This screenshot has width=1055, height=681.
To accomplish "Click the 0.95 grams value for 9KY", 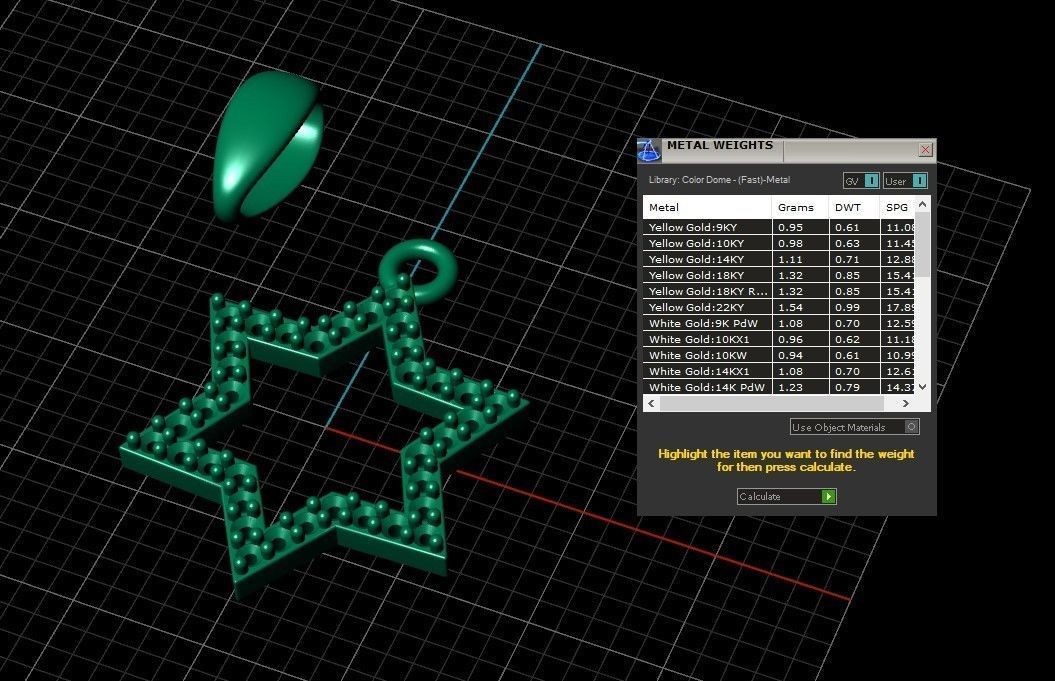I will pos(791,227).
